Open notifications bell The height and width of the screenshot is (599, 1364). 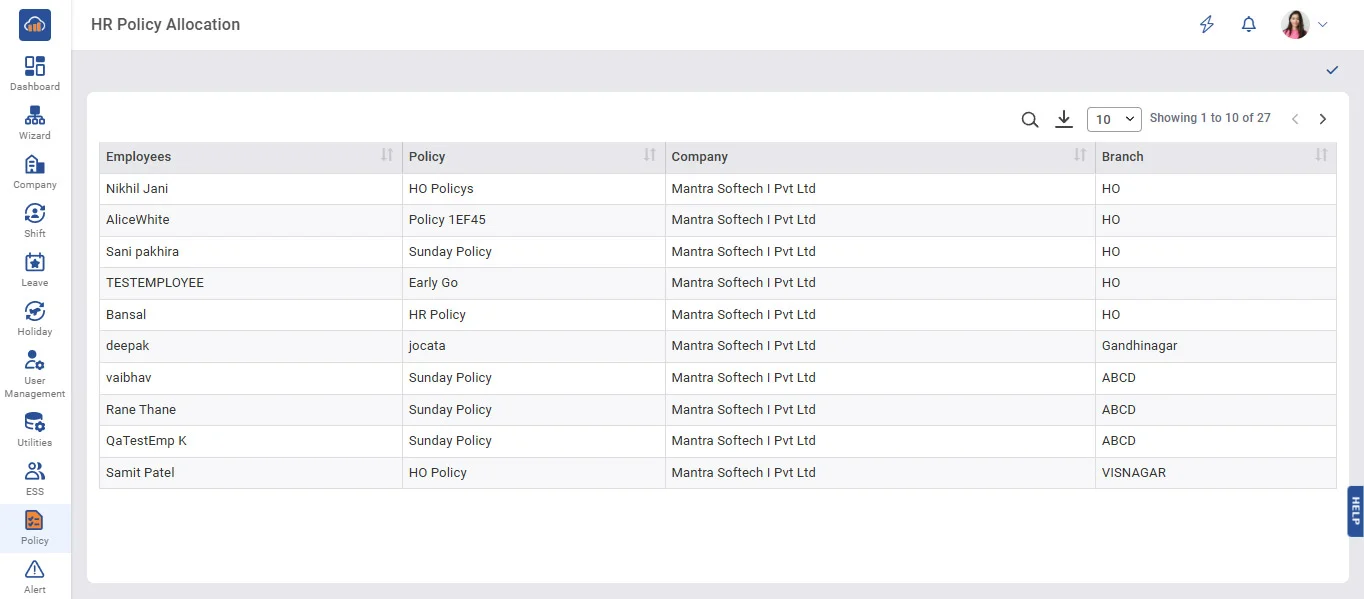[x=1248, y=24]
